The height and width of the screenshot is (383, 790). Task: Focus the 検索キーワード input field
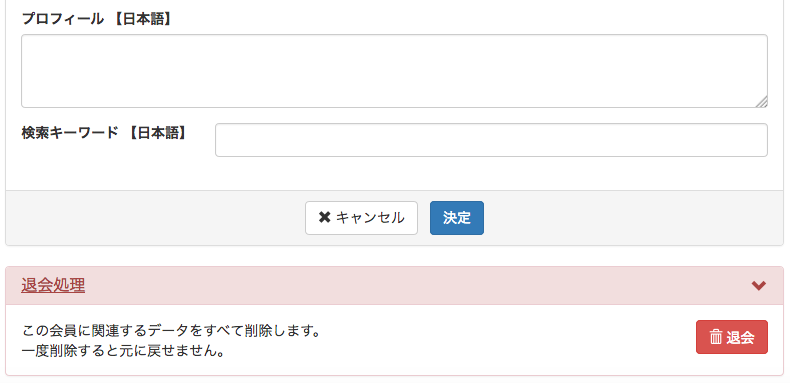pyautogui.click(x=491, y=140)
